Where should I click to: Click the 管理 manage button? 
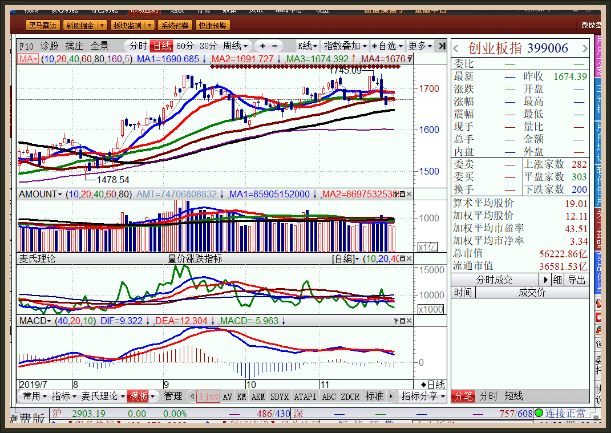pos(173,396)
